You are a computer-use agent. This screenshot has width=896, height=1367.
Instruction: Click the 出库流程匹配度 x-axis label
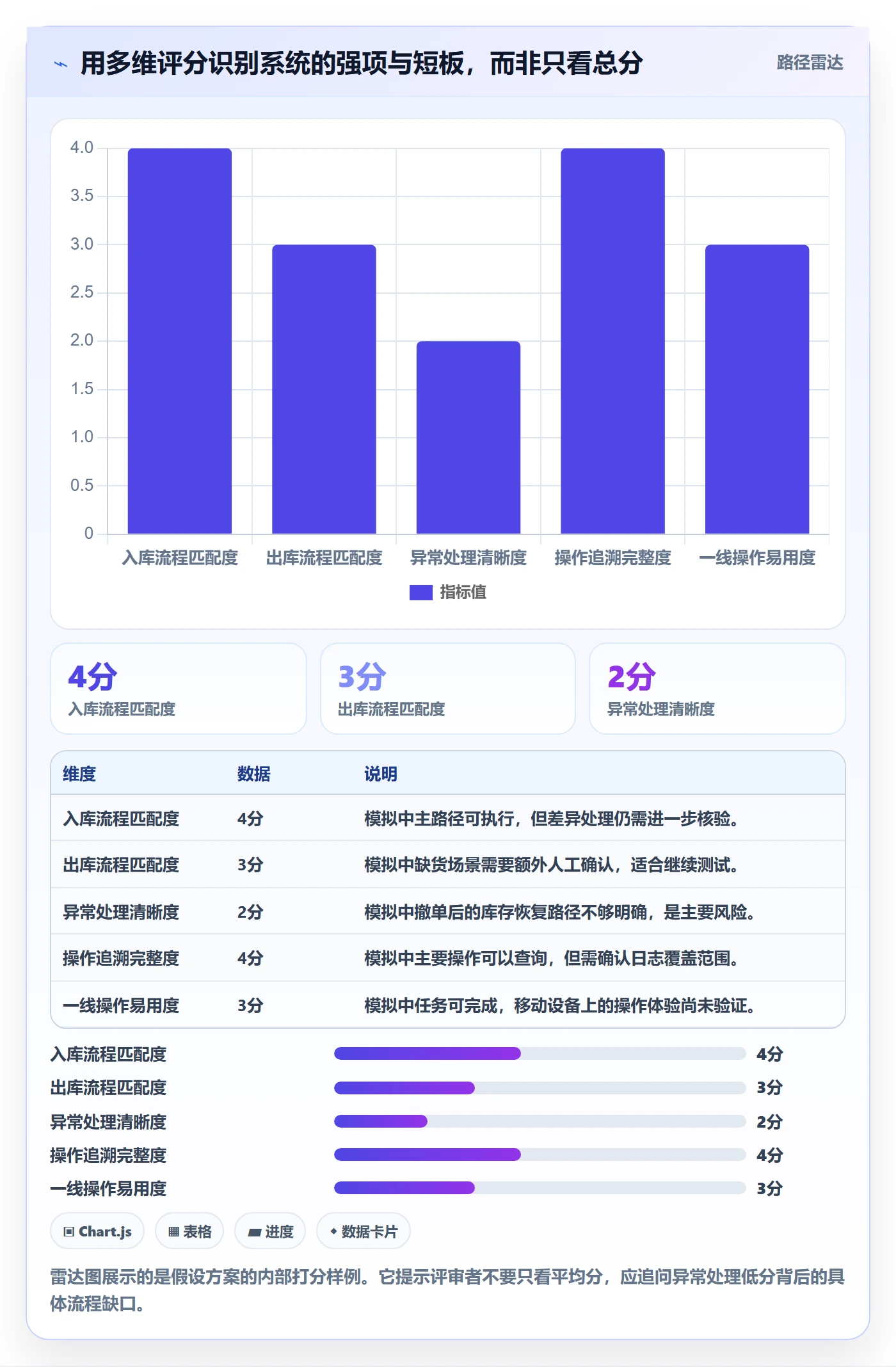[324, 558]
